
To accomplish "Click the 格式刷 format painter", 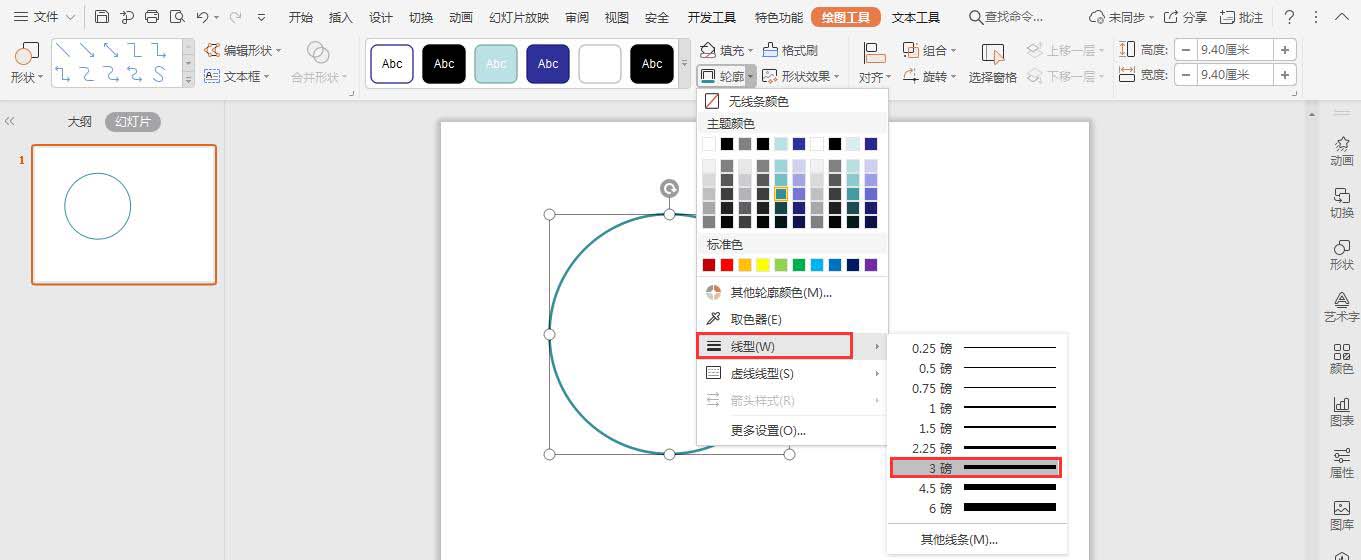I will pyautogui.click(x=790, y=50).
